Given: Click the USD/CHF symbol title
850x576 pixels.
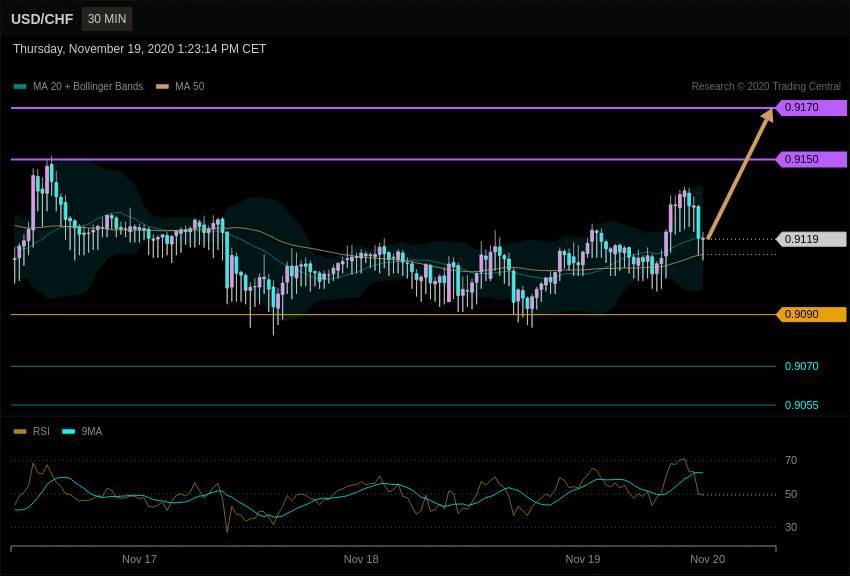Looking at the screenshot, I should tap(42, 19).
